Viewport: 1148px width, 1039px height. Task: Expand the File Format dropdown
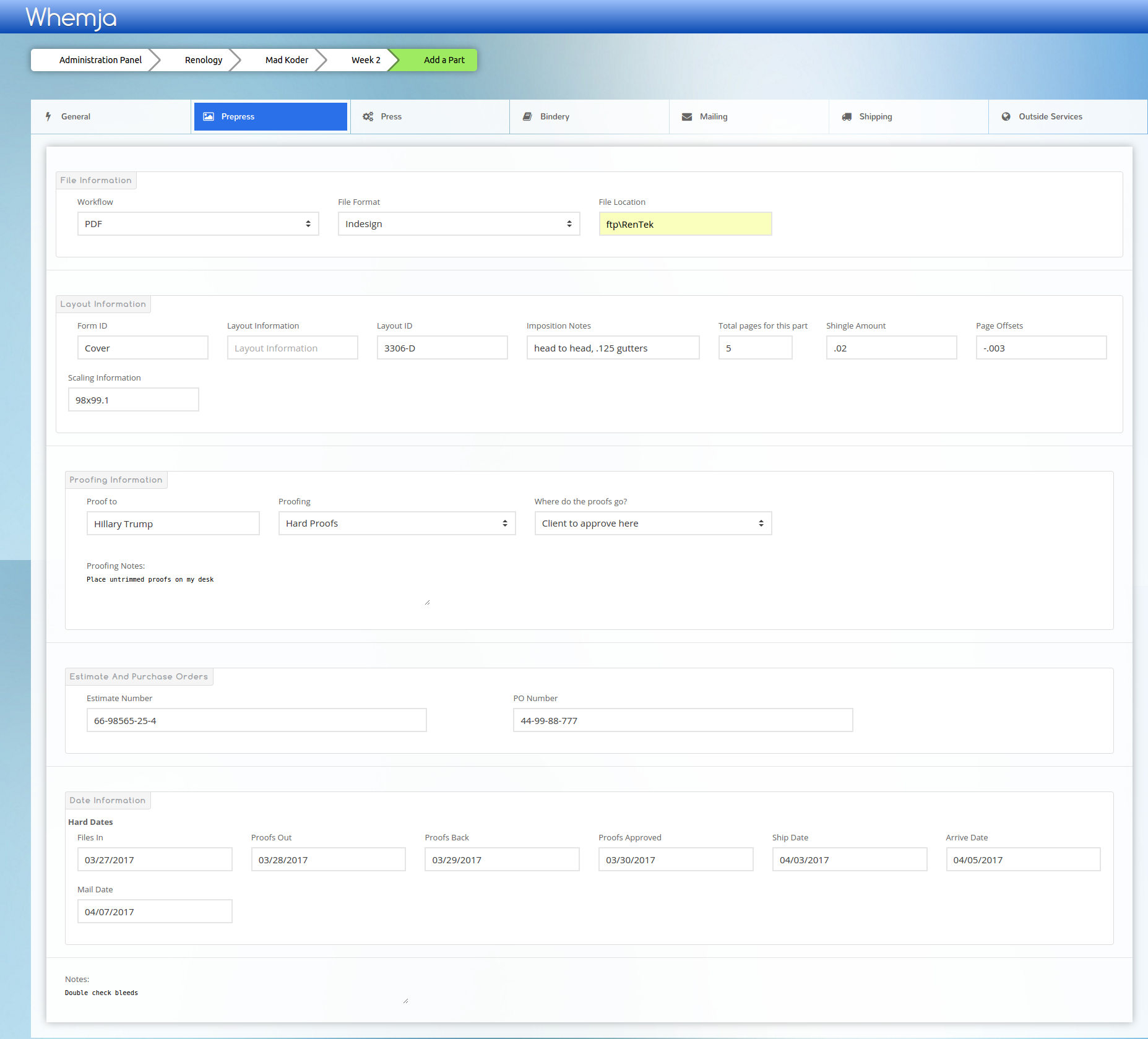458,224
